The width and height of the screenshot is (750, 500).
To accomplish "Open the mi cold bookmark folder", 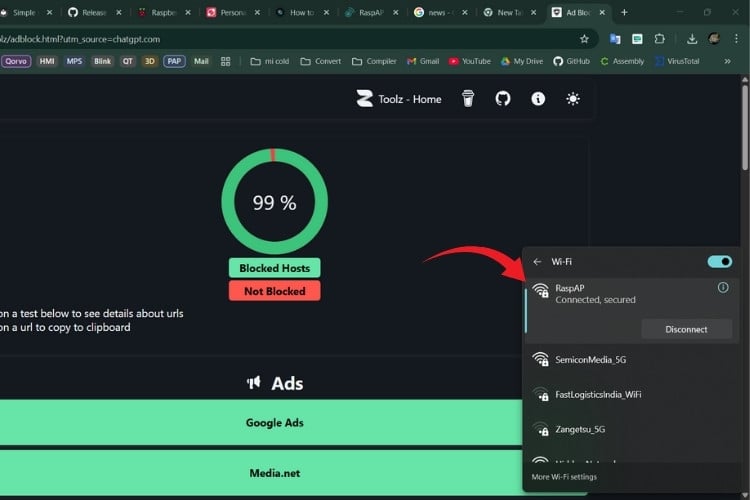I will 270,61.
